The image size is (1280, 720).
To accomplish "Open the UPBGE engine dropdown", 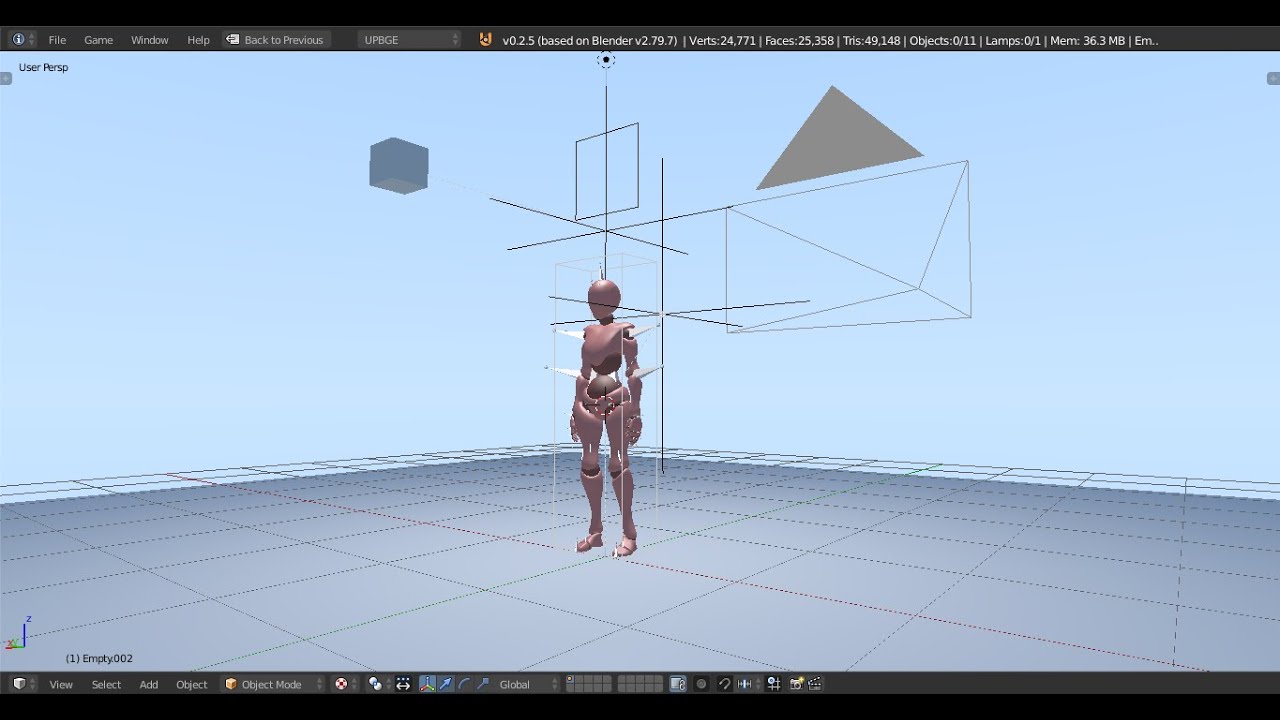I will pos(410,40).
